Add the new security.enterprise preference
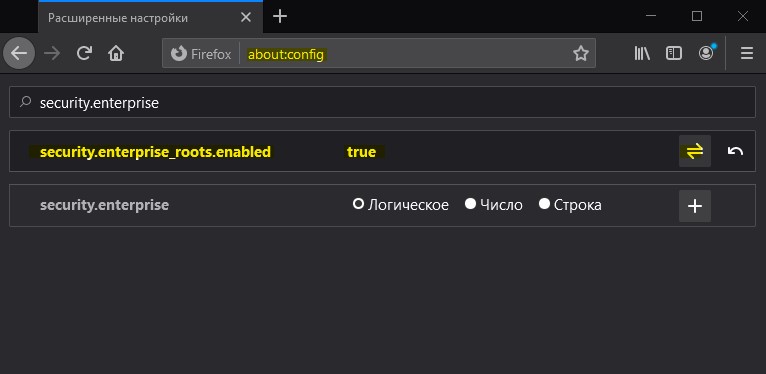 coord(695,206)
